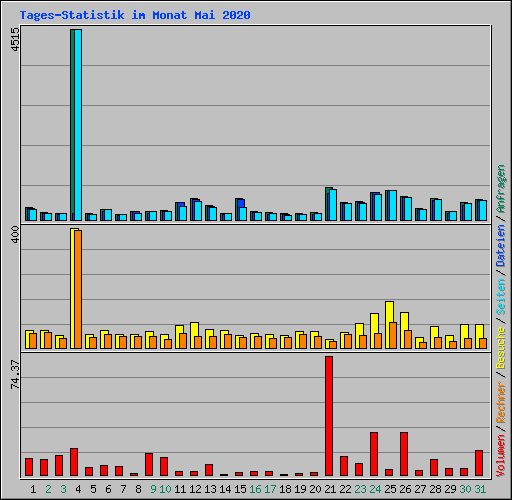Click the red Volumen bar for day 31
This screenshot has width=512, height=500.
click(x=479, y=463)
